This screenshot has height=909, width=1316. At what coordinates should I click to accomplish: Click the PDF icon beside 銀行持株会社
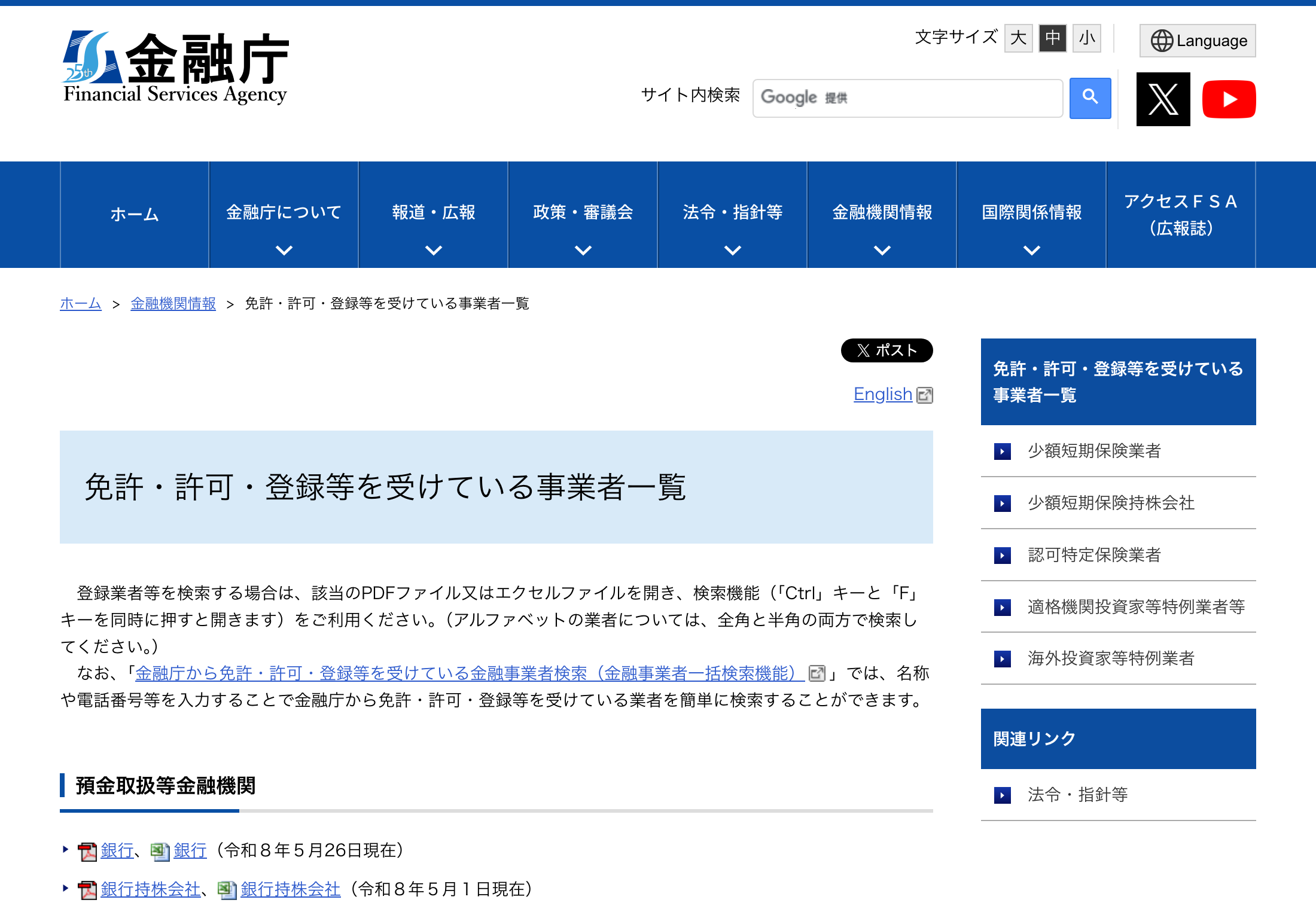(87, 890)
